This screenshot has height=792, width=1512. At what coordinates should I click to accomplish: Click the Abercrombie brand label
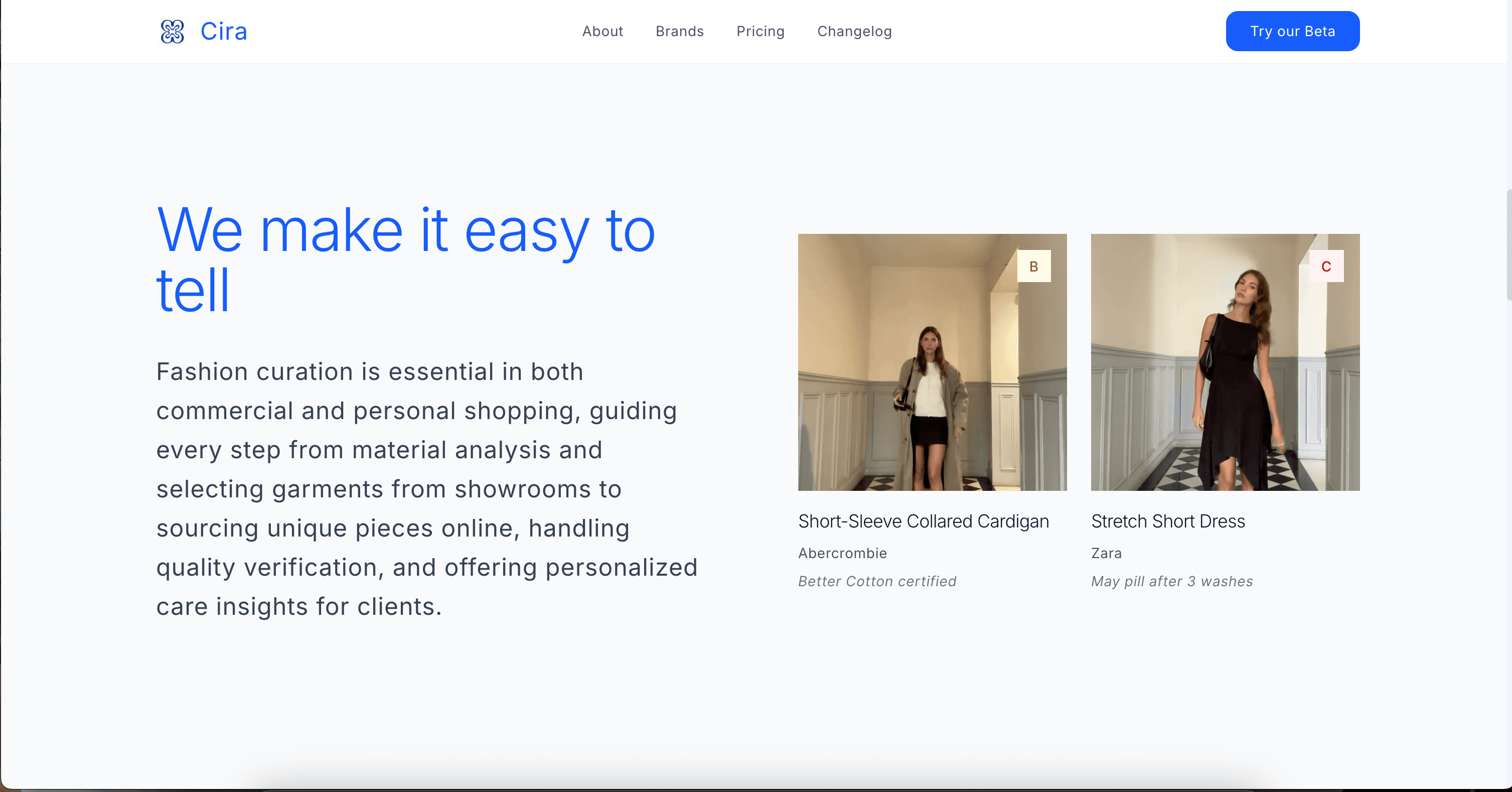coord(842,553)
